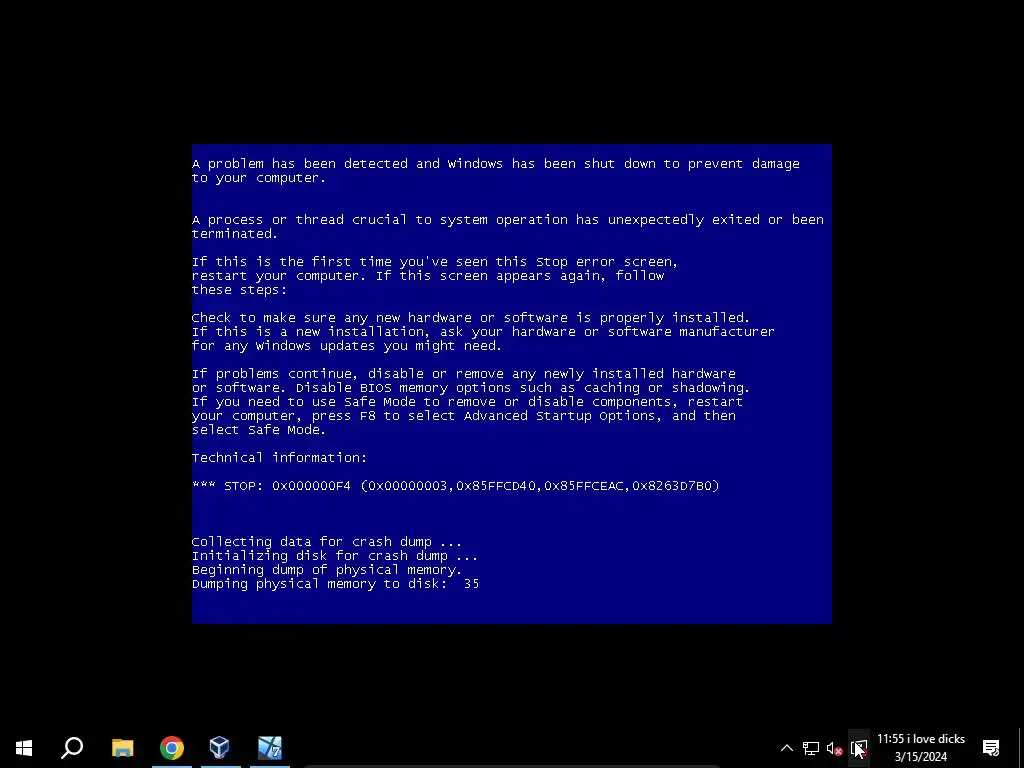Screen dimensions: 1024x768
Task: Click 'select Safe Mode.' line
Action: [x=259, y=430]
